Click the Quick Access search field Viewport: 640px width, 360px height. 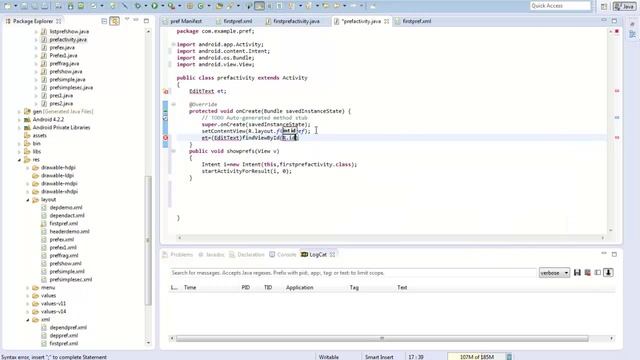click(560, 6)
